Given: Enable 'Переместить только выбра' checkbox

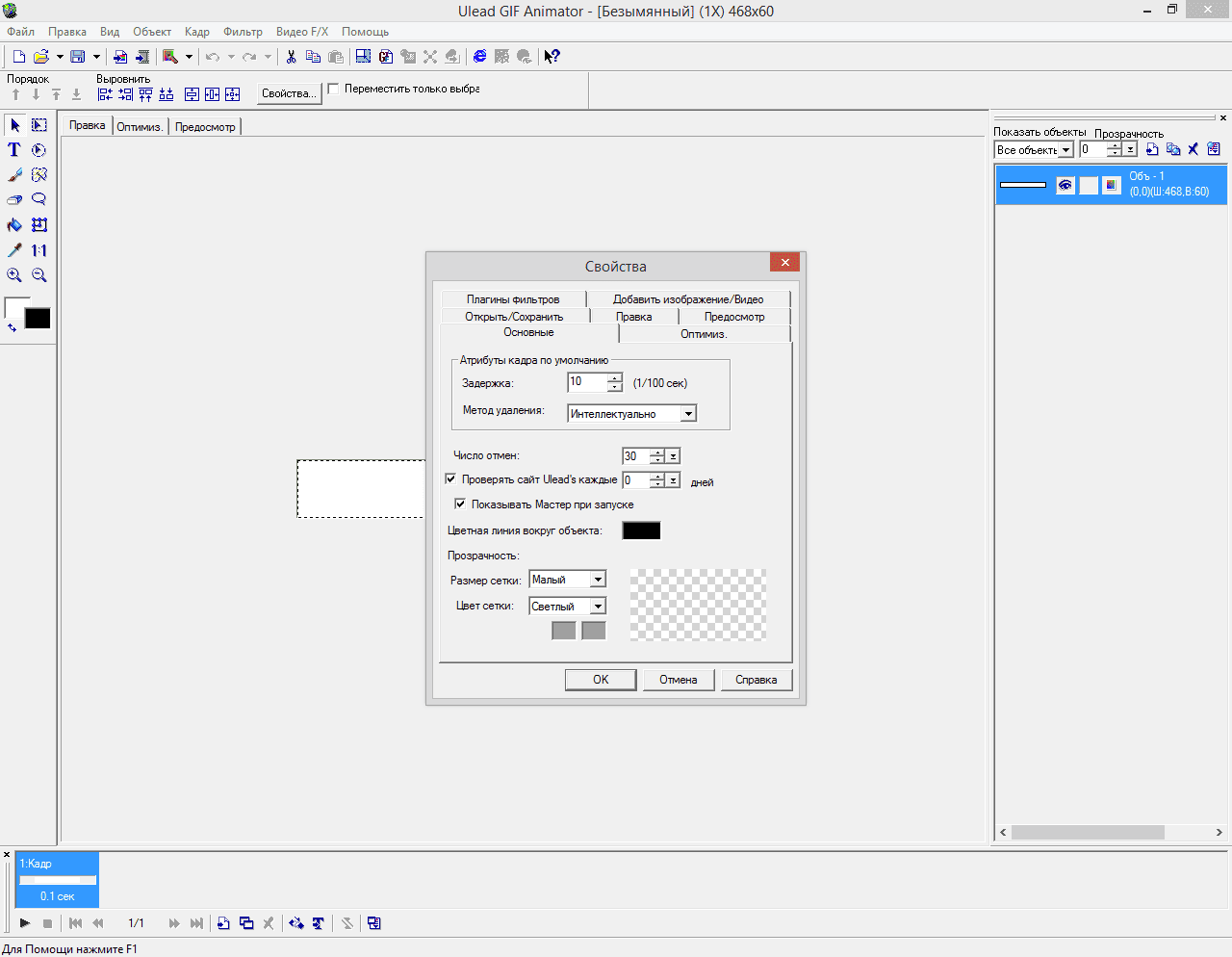Looking at the screenshot, I should (334, 89).
